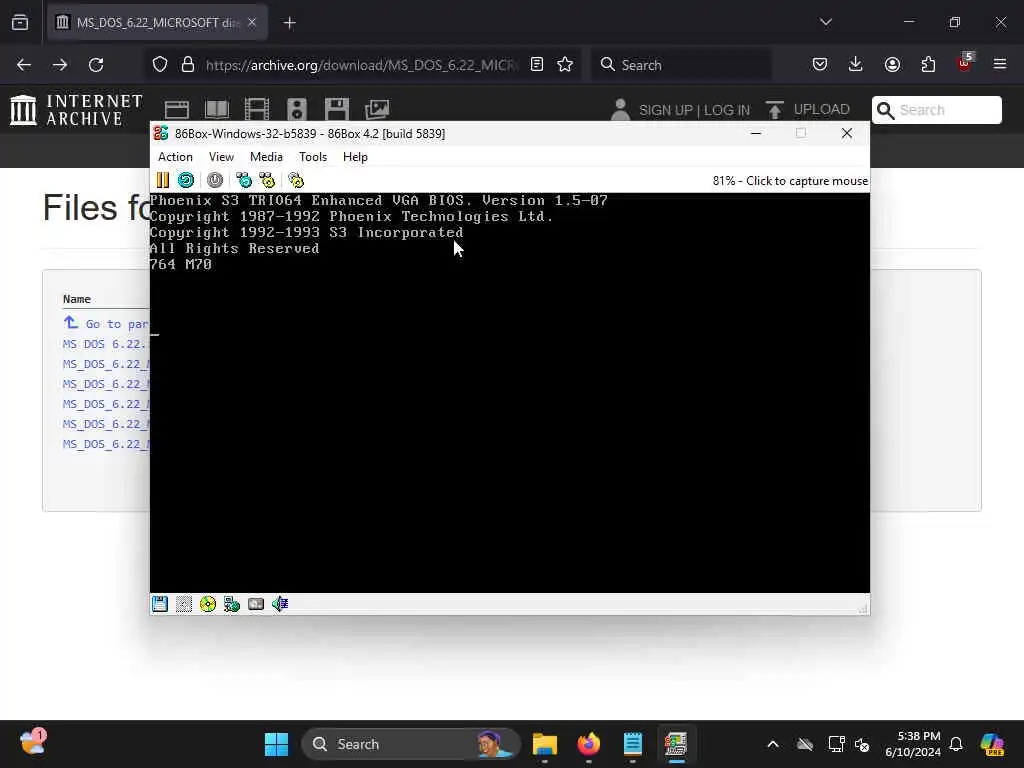1024x768 pixels.
Task: Go back one page in Firefox
Action: [x=24, y=65]
